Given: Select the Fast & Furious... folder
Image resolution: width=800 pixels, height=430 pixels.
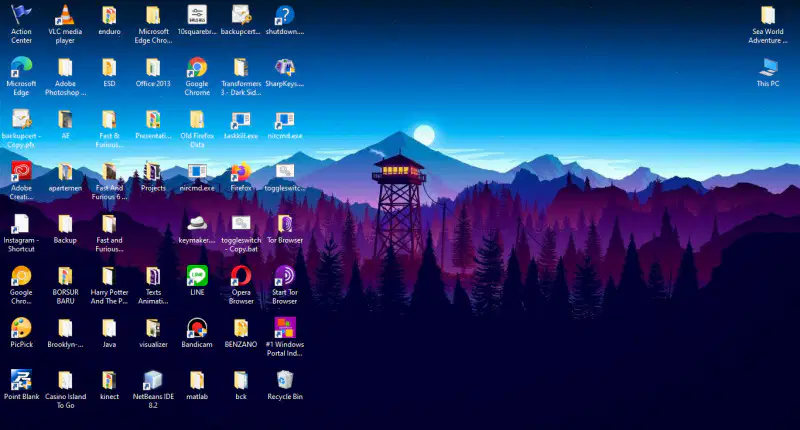Looking at the screenshot, I should coord(109,120).
